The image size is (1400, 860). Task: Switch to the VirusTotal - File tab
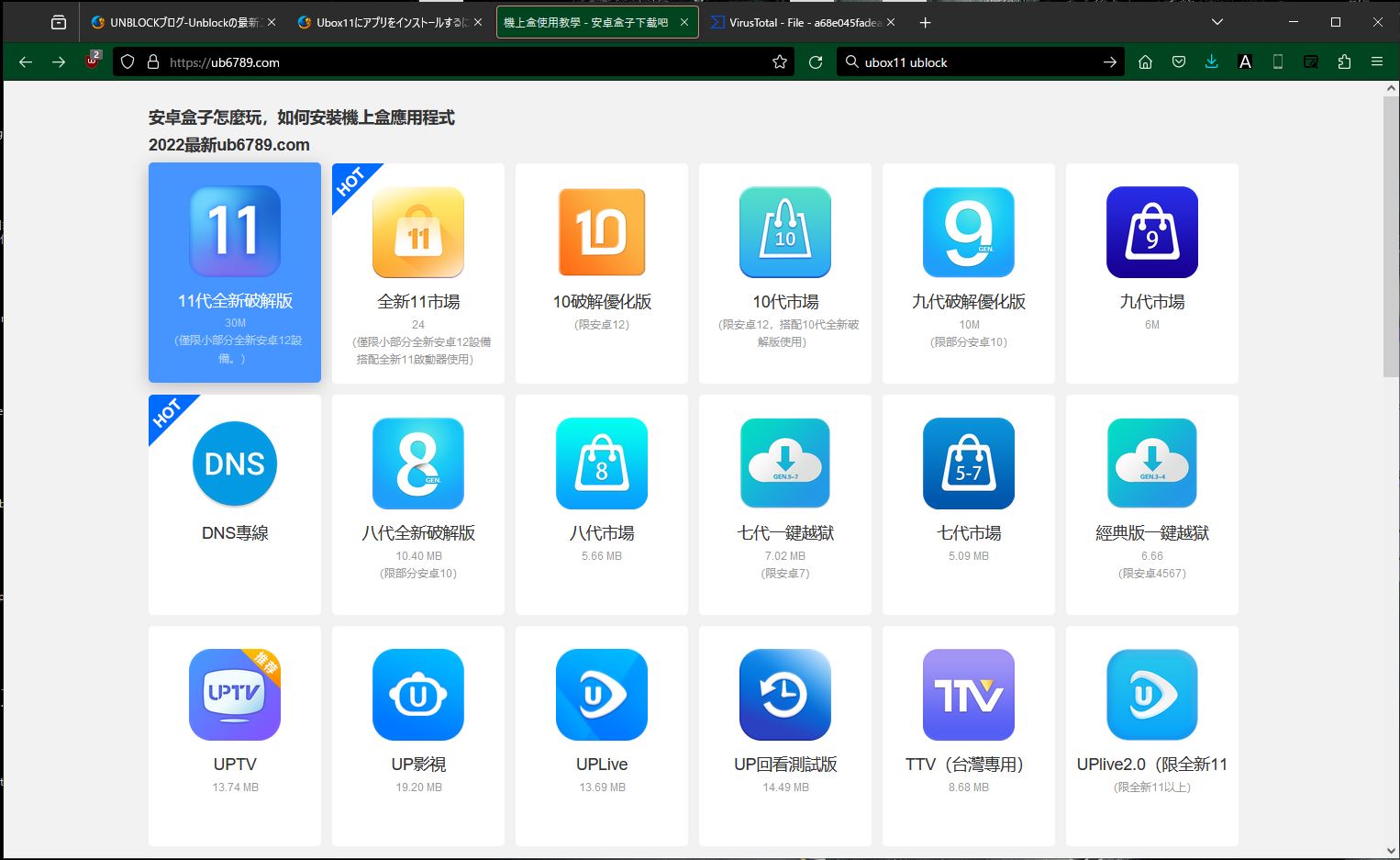(804, 22)
